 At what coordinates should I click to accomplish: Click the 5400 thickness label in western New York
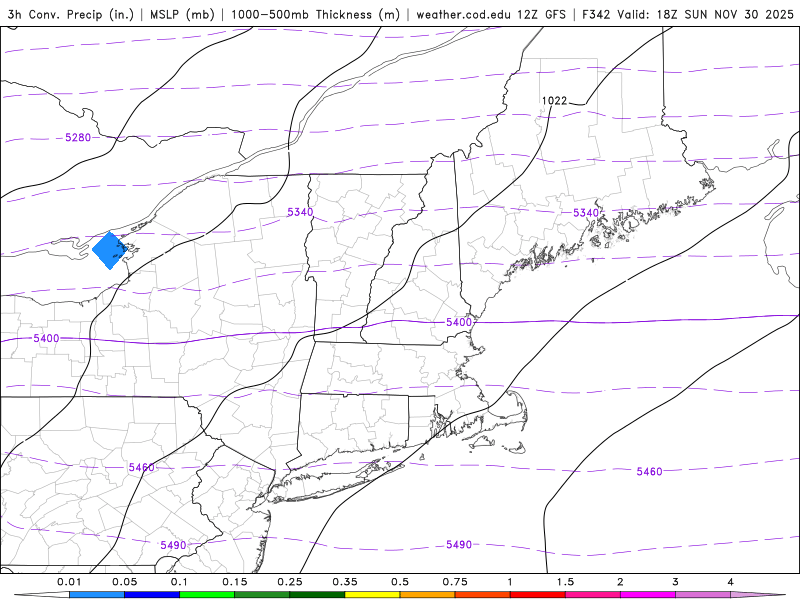pos(46,338)
